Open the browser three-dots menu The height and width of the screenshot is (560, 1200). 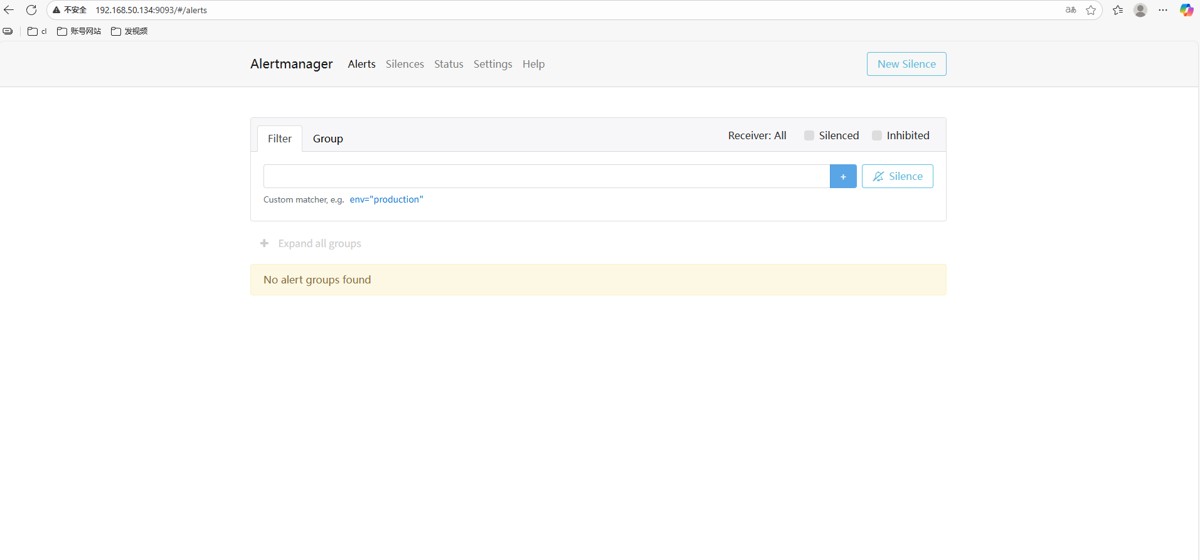[x=1163, y=10]
